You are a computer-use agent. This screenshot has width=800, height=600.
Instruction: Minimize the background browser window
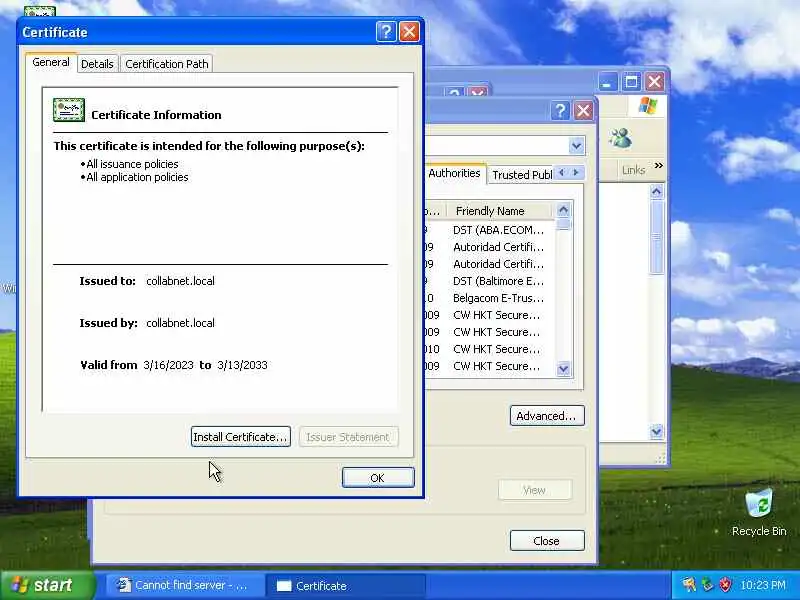pyautogui.click(x=607, y=82)
